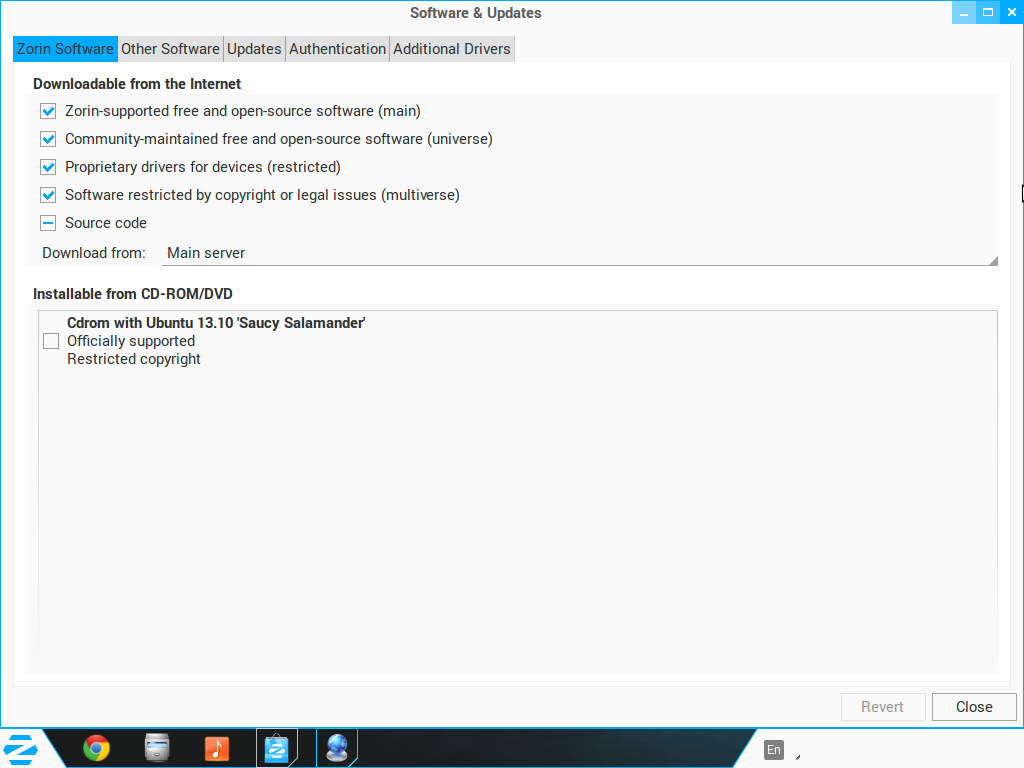Maximize the Software & Updates window
Screen dimensions: 1024x768
click(x=987, y=12)
